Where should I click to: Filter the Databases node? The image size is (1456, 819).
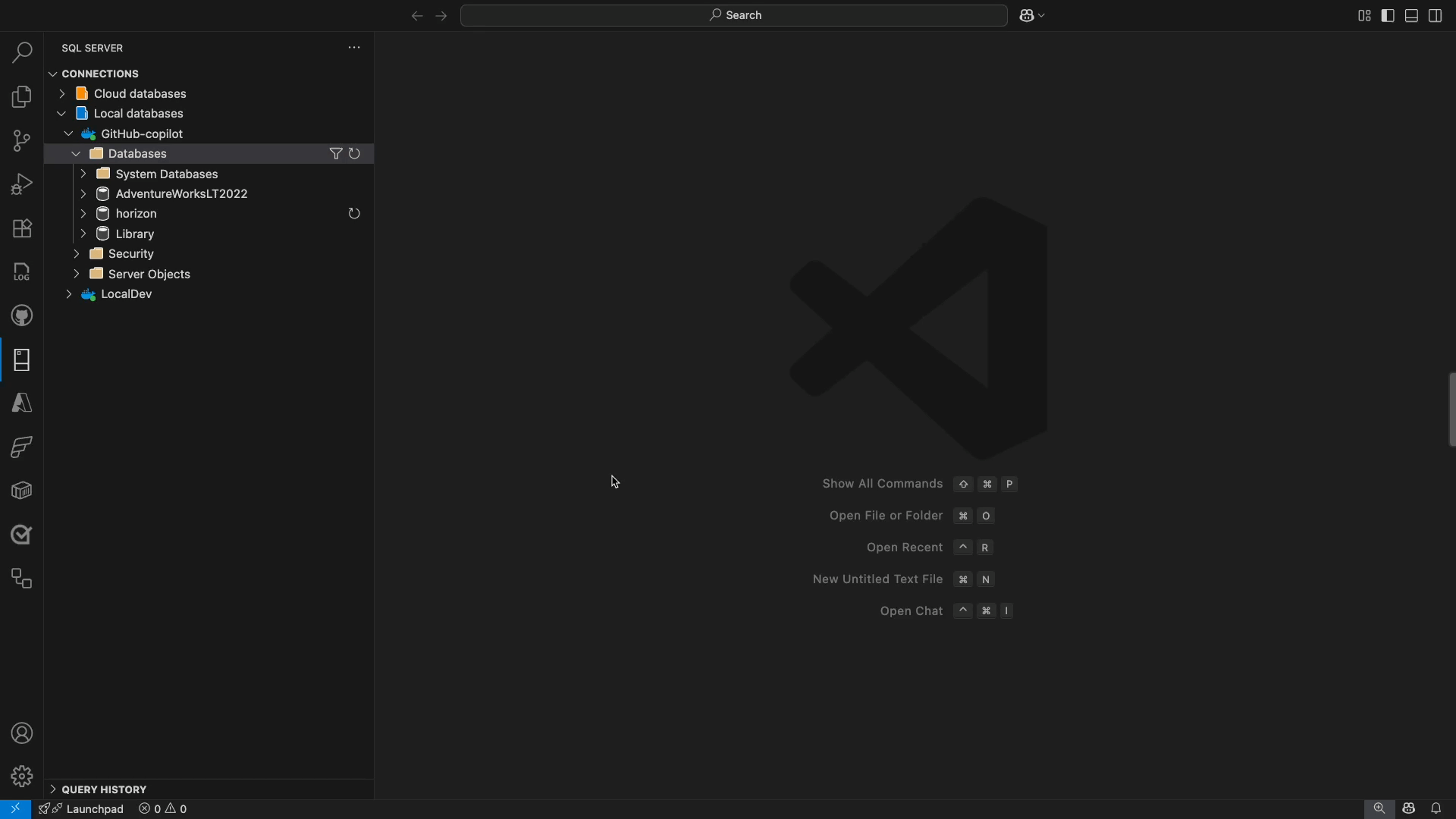(x=336, y=154)
